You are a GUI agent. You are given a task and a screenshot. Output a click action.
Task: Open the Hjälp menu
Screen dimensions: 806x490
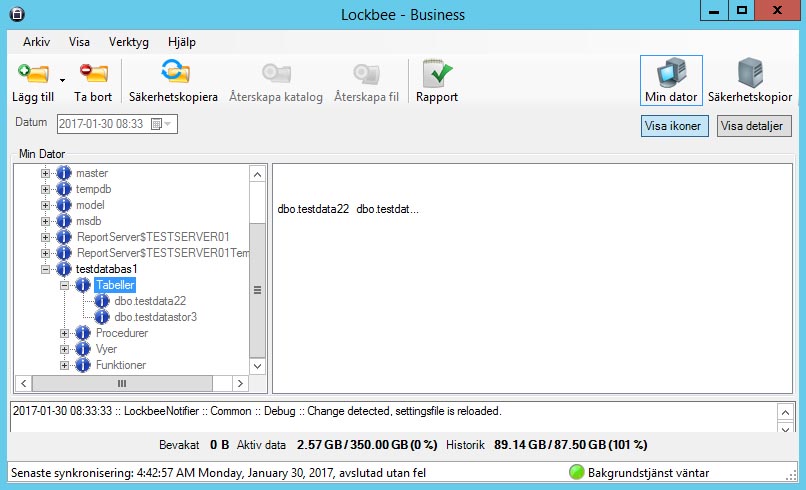coord(181,42)
